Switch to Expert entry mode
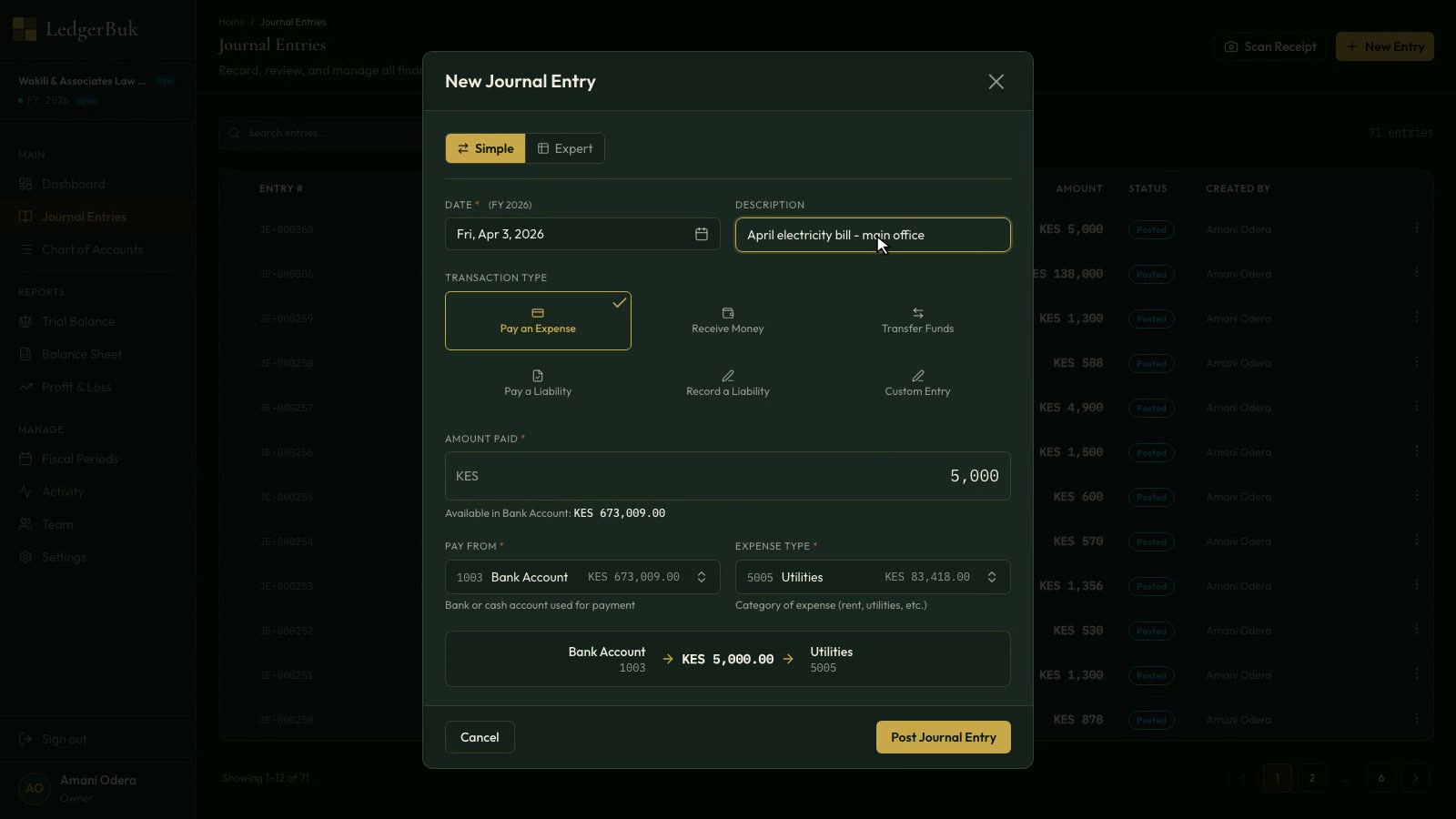1456x819 pixels. [565, 148]
